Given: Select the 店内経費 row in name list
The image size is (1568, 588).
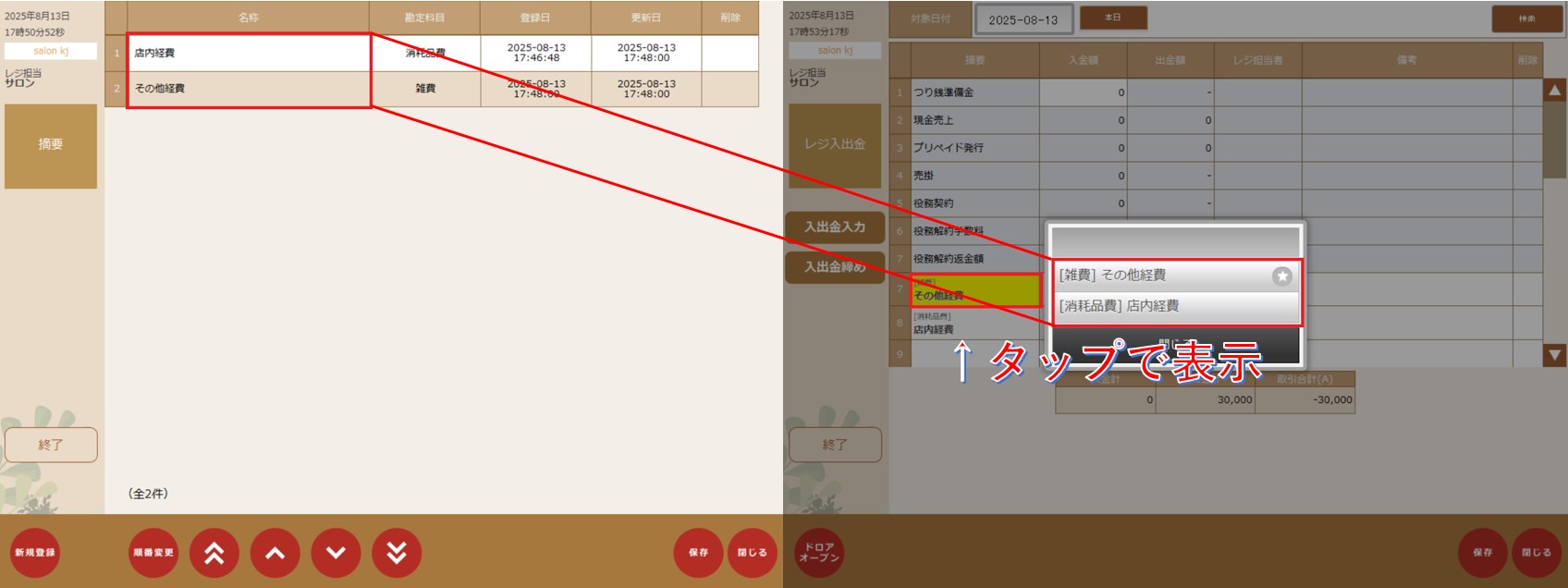Looking at the screenshot, I should (x=248, y=53).
